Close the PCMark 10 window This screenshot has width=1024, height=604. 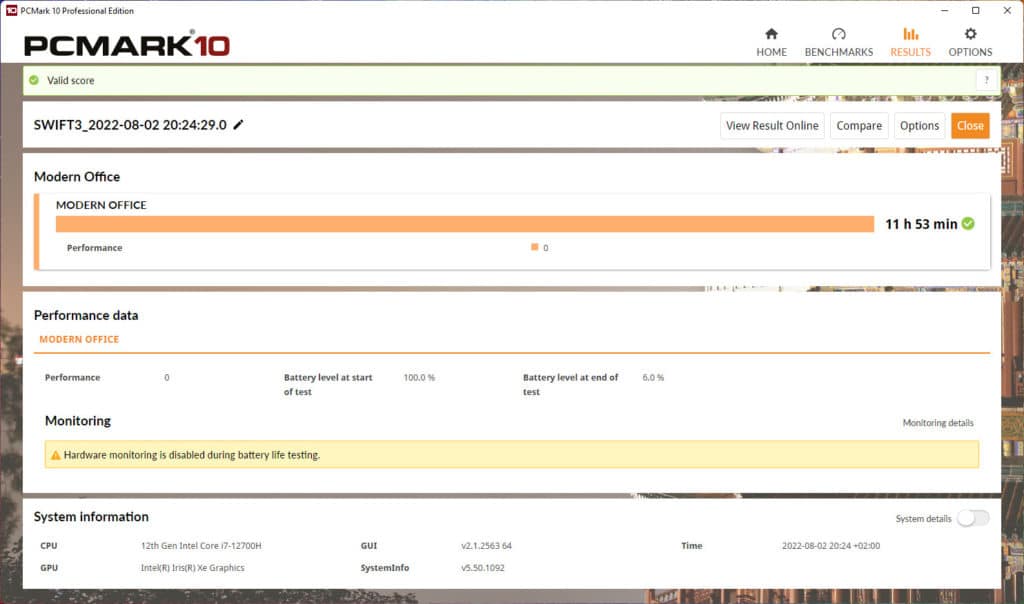point(1007,10)
